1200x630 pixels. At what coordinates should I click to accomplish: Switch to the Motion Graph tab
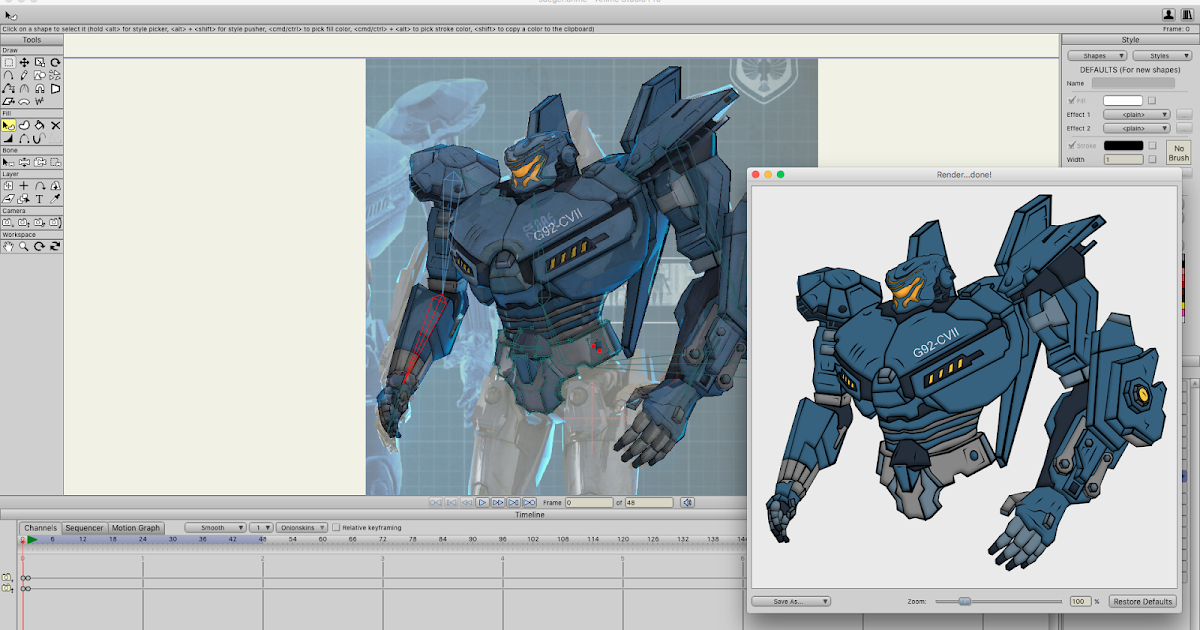135,527
